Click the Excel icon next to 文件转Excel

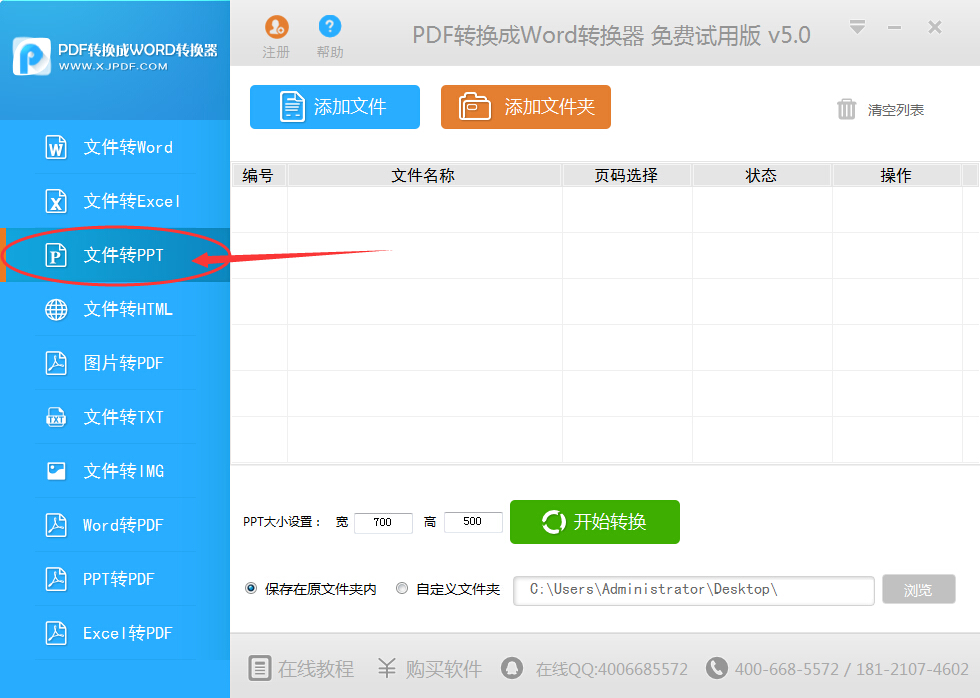click(56, 201)
